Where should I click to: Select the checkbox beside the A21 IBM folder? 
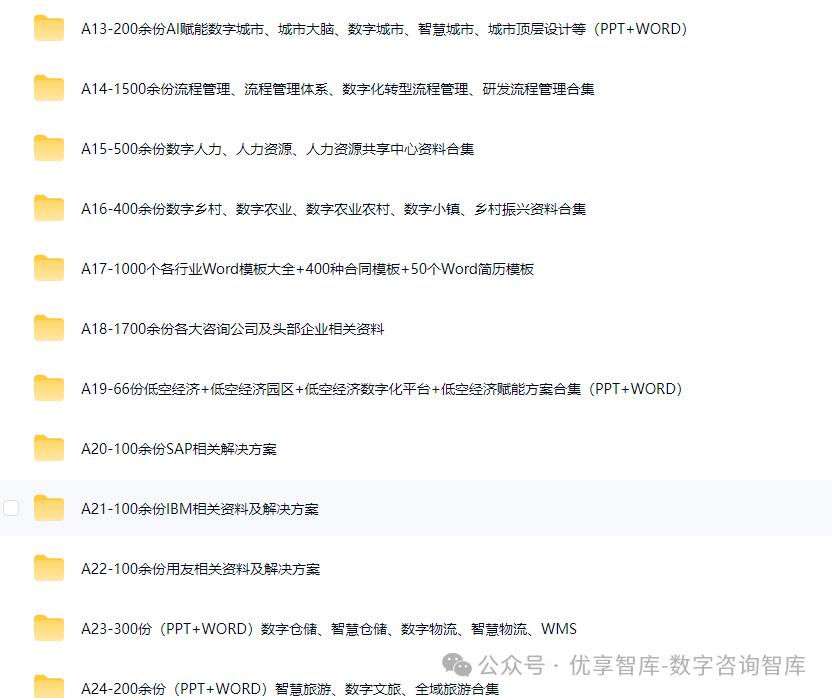pyautogui.click(x=11, y=508)
